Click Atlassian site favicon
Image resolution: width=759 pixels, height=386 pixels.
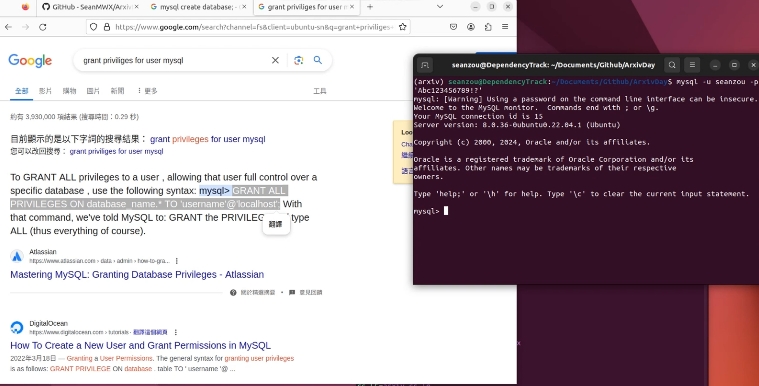pyautogui.click(x=17, y=256)
